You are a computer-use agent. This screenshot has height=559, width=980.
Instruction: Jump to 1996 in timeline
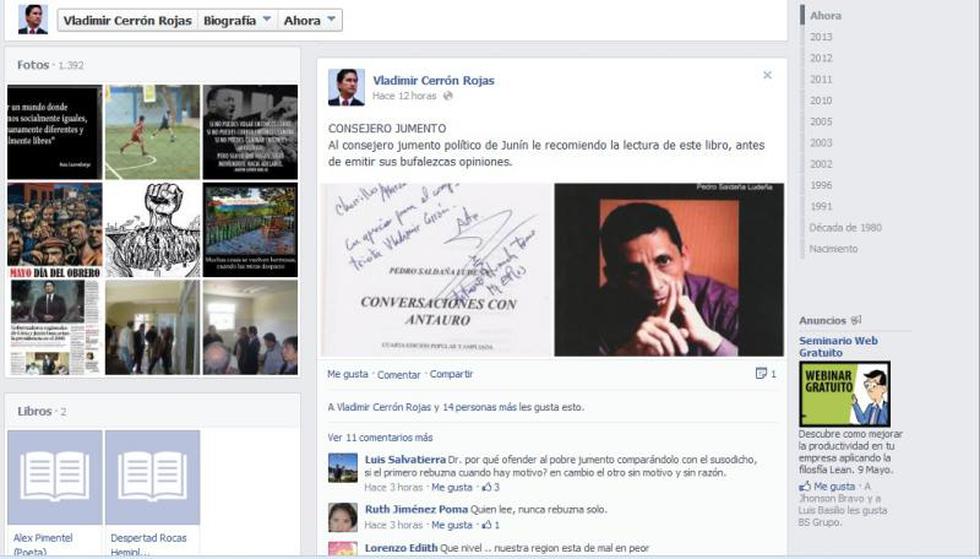tap(821, 185)
